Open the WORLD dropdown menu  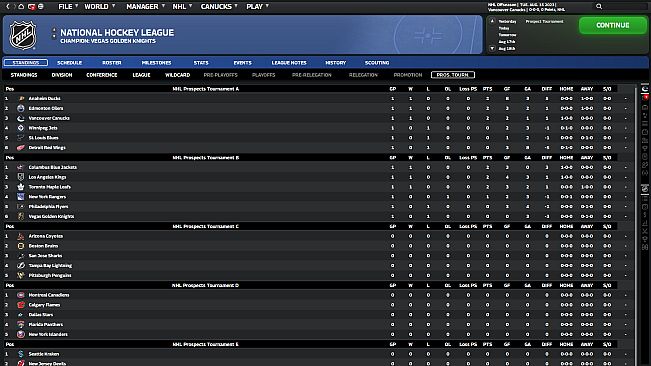(100, 7)
